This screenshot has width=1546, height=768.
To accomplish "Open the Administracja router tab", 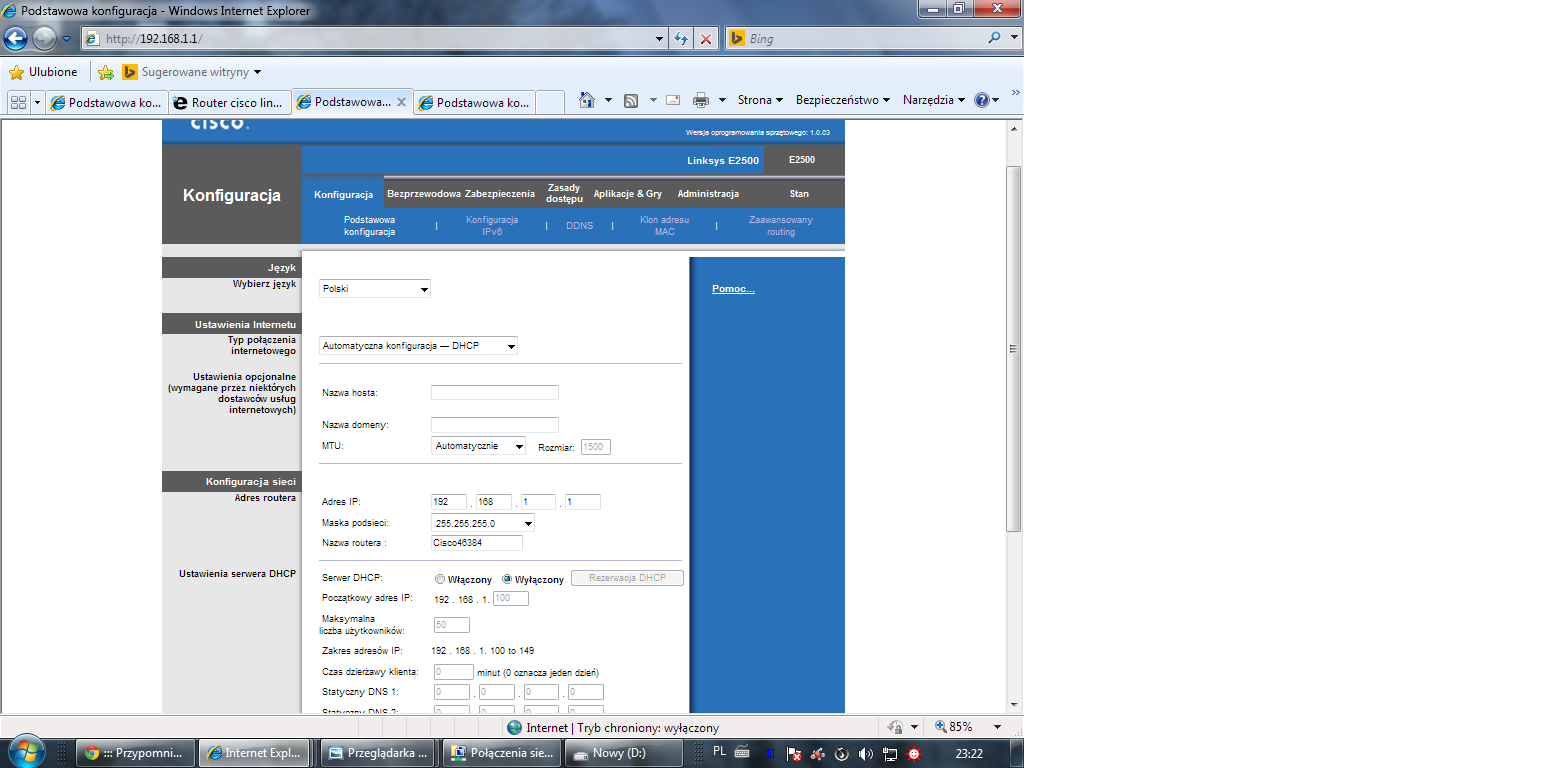I will pos(708,194).
